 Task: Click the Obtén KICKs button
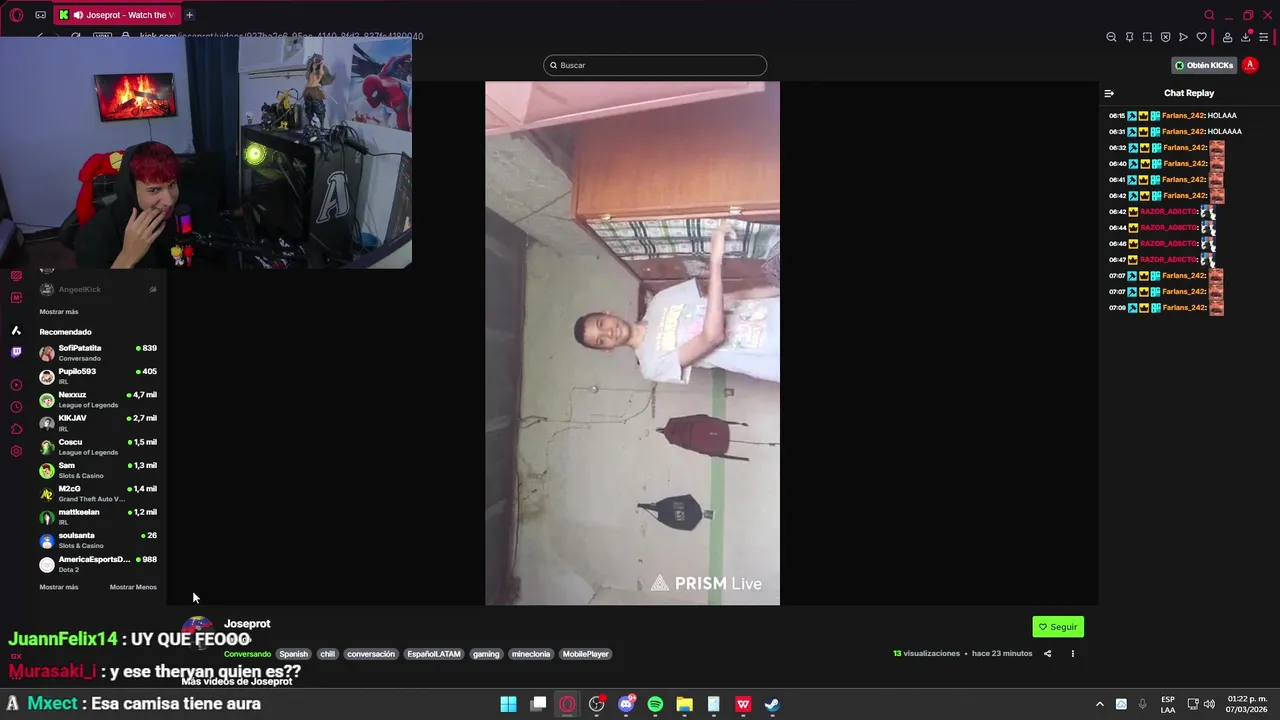coord(1204,65)
